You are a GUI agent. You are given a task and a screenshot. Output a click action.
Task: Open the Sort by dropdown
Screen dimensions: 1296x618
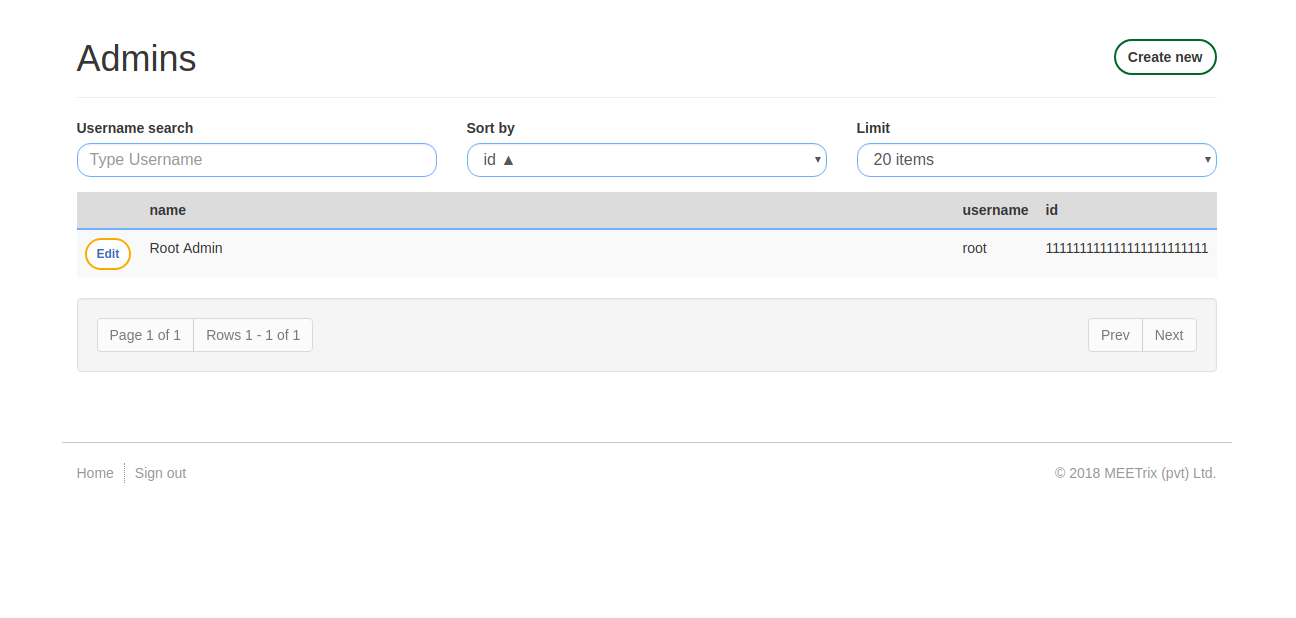point(646,159)
